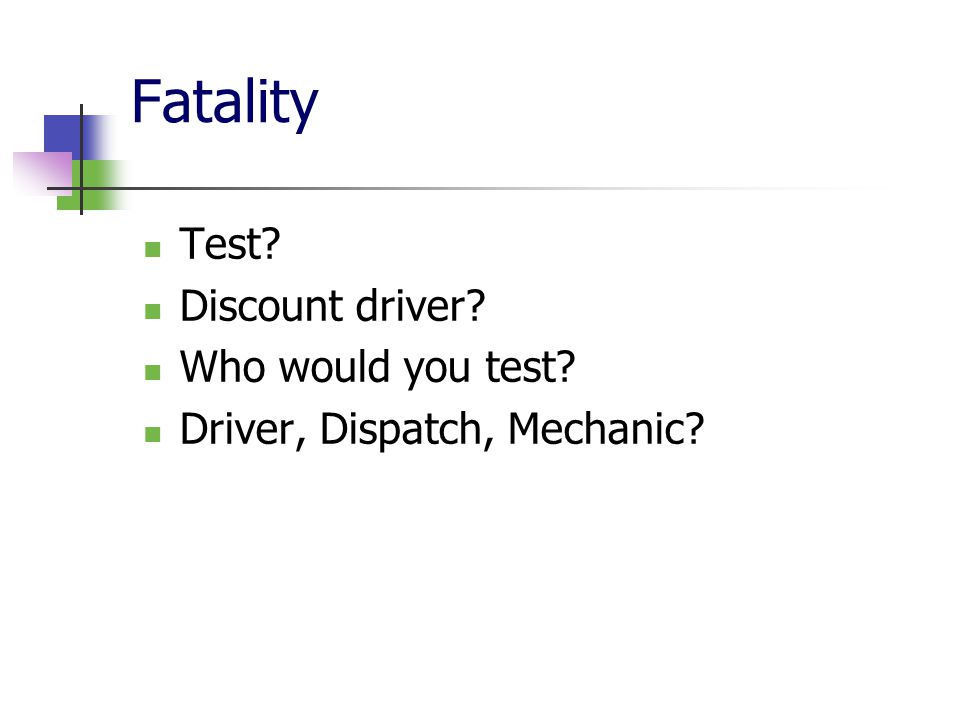Click the word "would" in the third bullet
The image size is (960, 720).
335,367
